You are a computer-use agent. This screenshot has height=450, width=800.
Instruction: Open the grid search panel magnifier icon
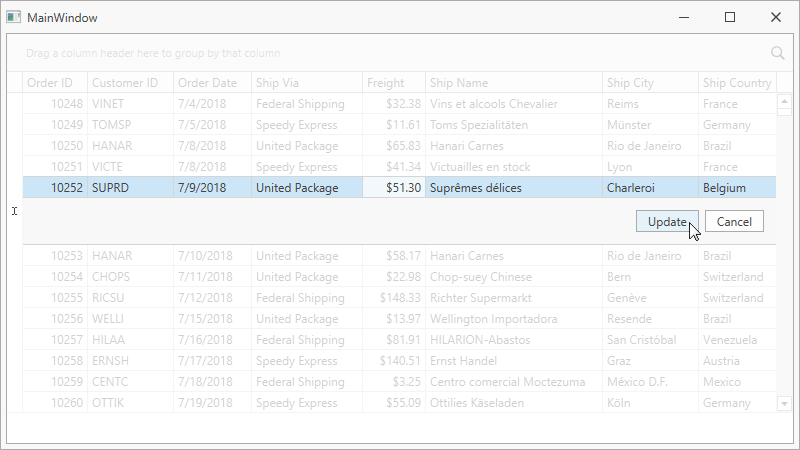tap(778, 53)
